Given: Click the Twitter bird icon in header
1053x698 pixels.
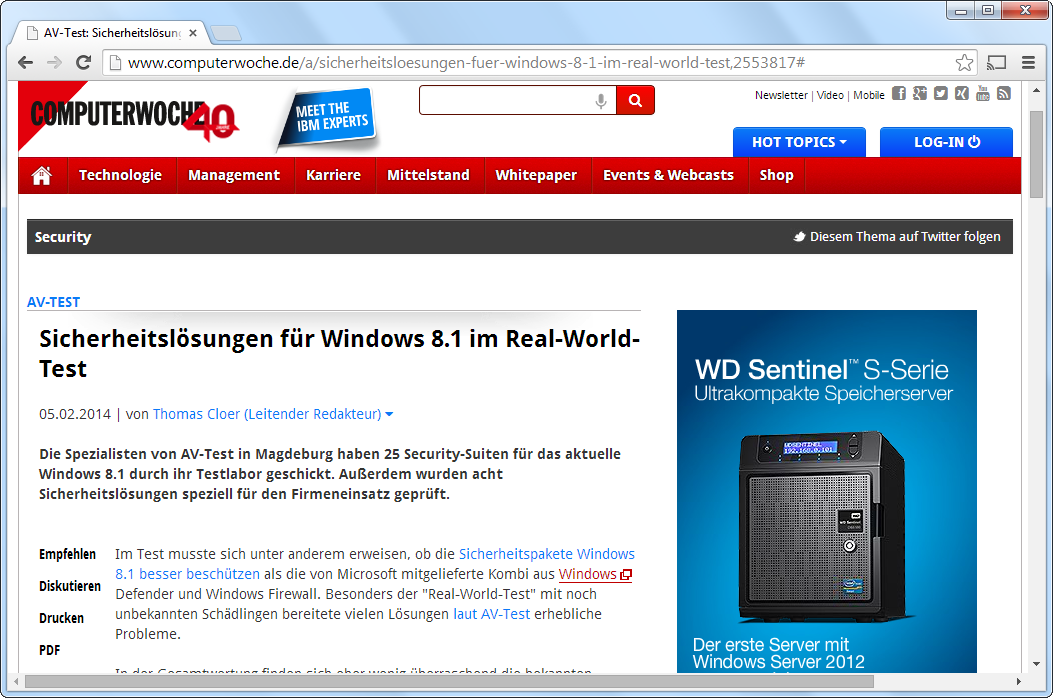Looking at the screenshot, I should [x=941, y=94].
